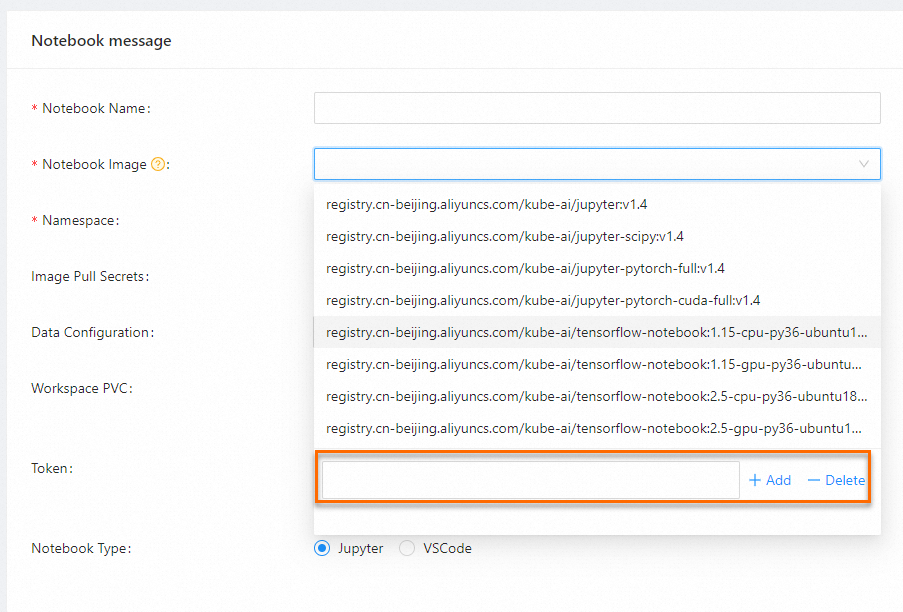Click the Notebook Image help question-mark icon
The width and height of the screenshot is (903, 612).
[x=158, y=165]
